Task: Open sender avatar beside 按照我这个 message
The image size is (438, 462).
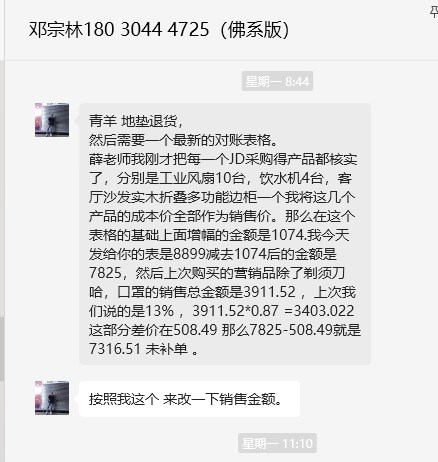Action: point(52,398)
